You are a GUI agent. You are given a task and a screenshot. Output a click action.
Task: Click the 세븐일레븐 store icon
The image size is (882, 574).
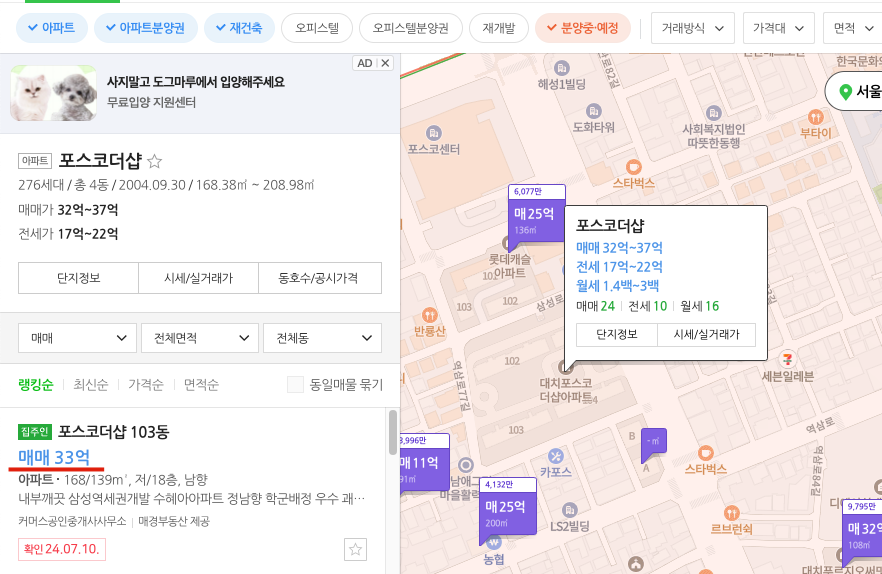coord(788,358)
